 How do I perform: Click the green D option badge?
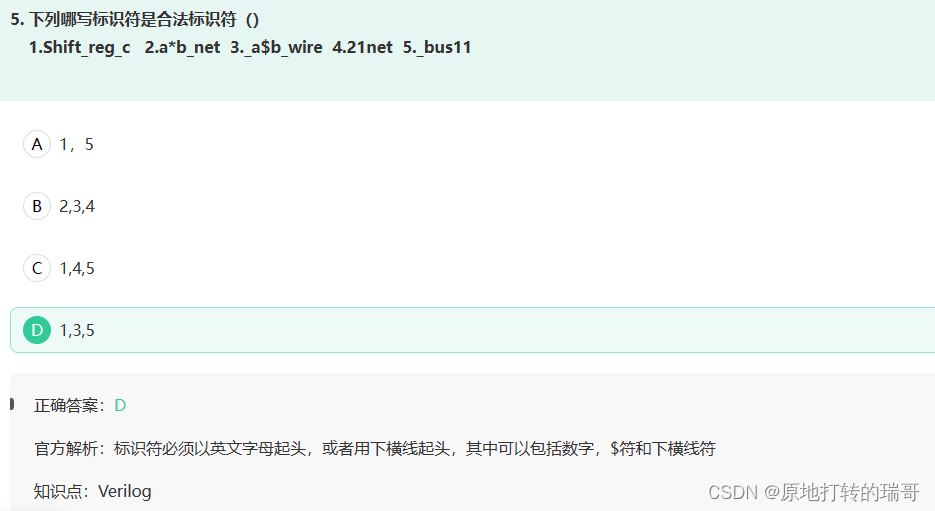point(37,330)
